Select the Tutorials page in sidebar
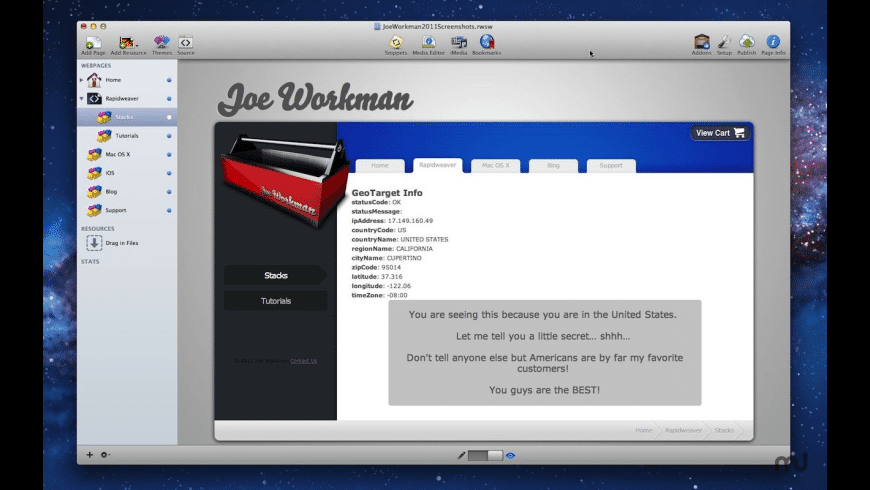 click(127, 136)
